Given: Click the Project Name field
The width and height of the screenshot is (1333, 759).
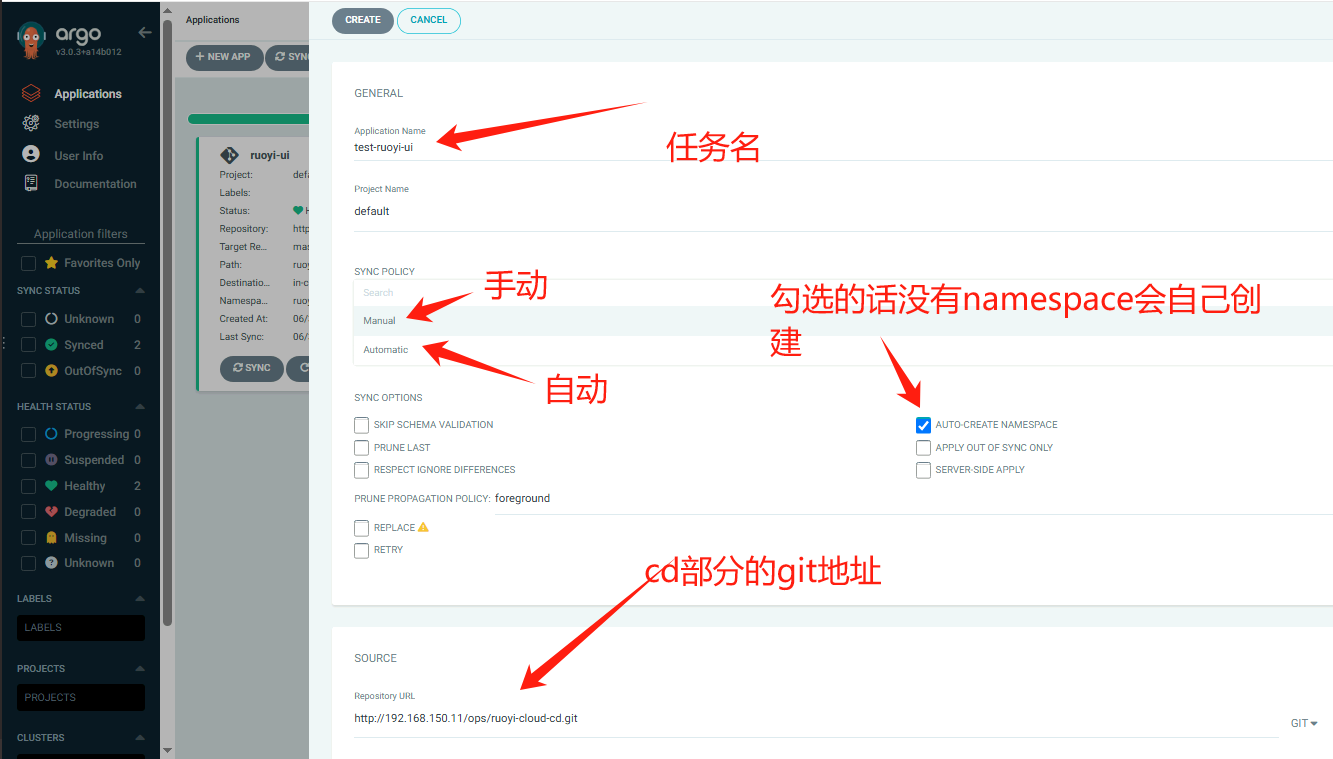Looking at the screenshot, I should point(843,211).
